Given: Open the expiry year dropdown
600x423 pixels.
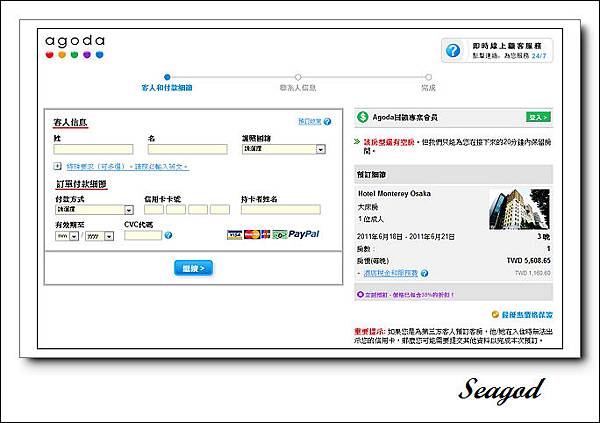Looking at the screenshot, I should (99, 236).
